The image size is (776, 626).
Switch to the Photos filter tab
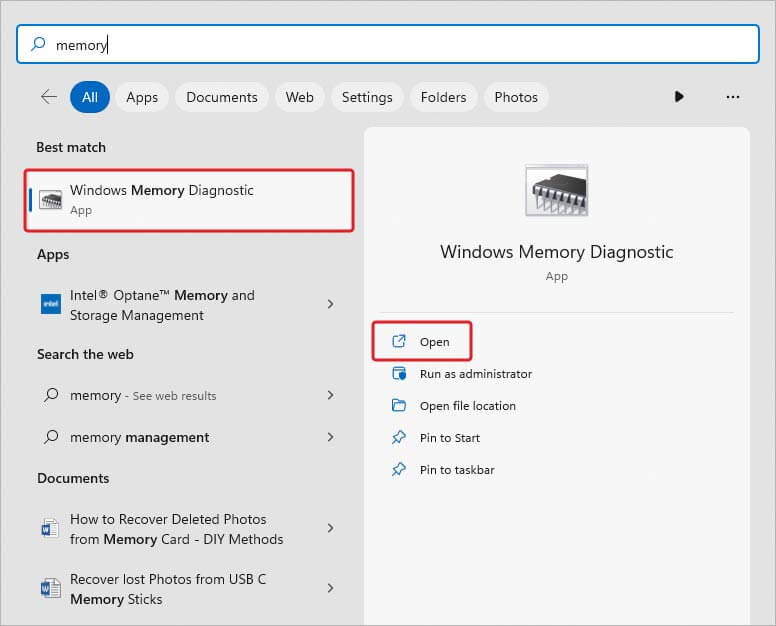click(516, 97)
